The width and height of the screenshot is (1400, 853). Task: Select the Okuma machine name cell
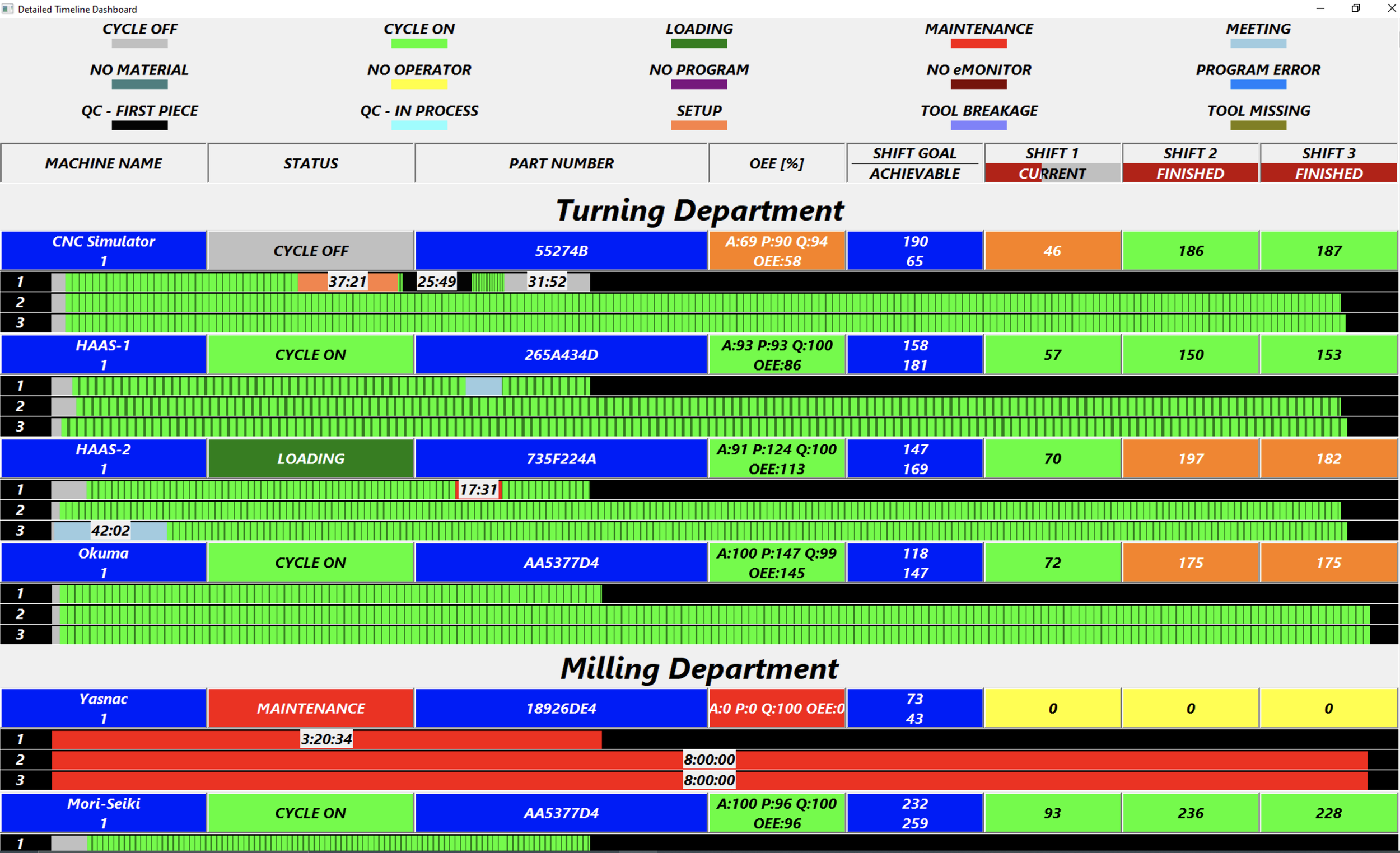[104, 563]
